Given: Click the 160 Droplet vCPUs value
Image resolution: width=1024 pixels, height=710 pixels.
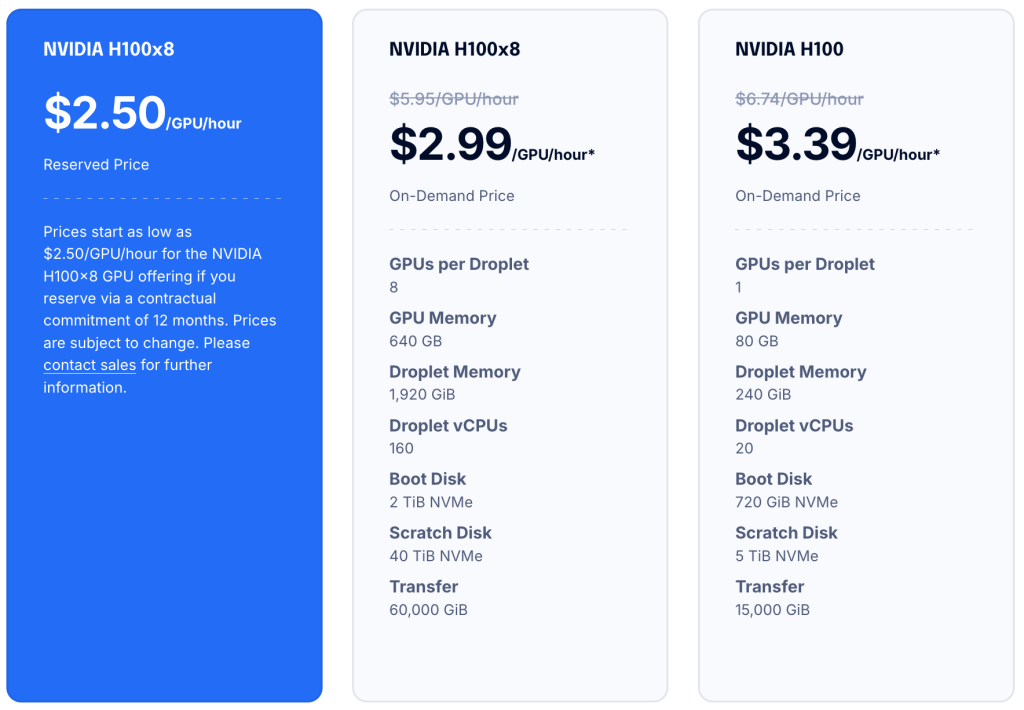Looking at the screenshot, I should [x=401, y=448].
